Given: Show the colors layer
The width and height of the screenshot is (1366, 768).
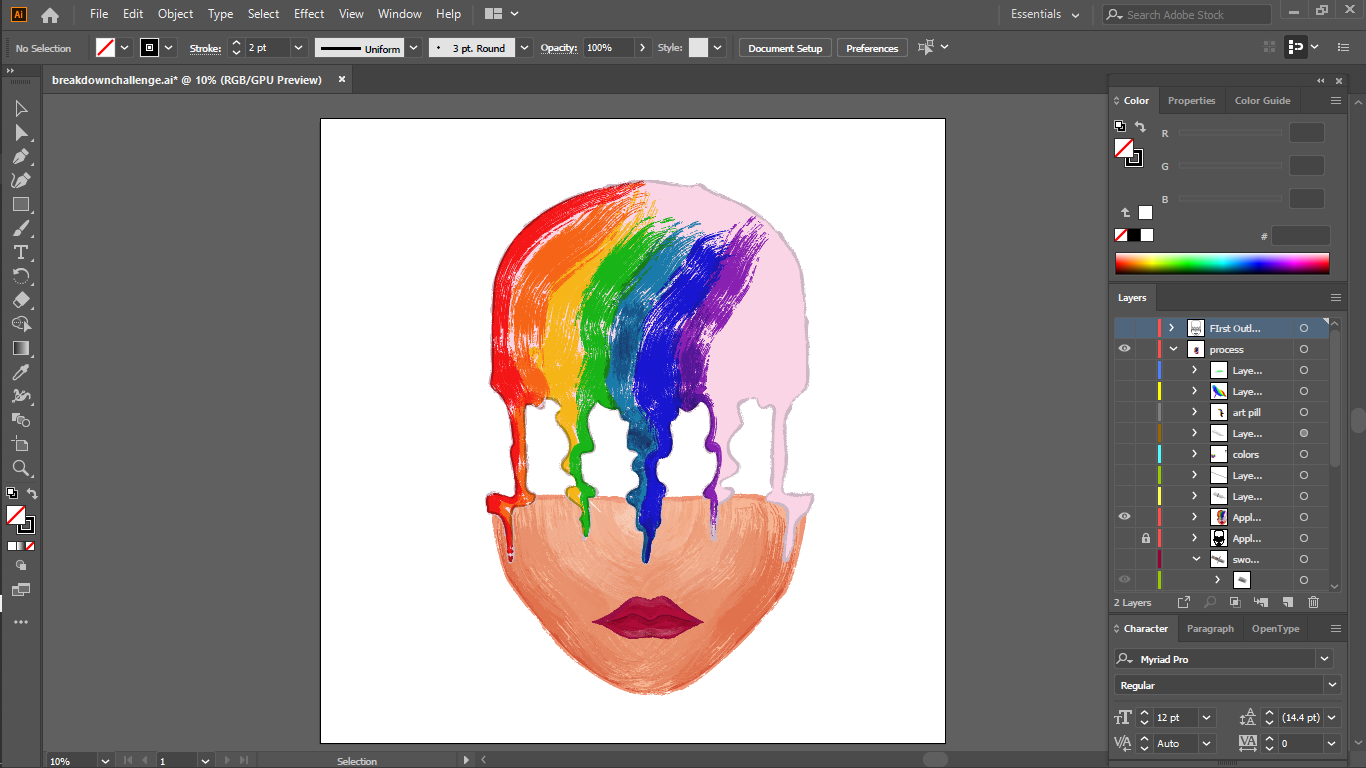Looking at the screenshot, I should click(x=1125, y=454).
